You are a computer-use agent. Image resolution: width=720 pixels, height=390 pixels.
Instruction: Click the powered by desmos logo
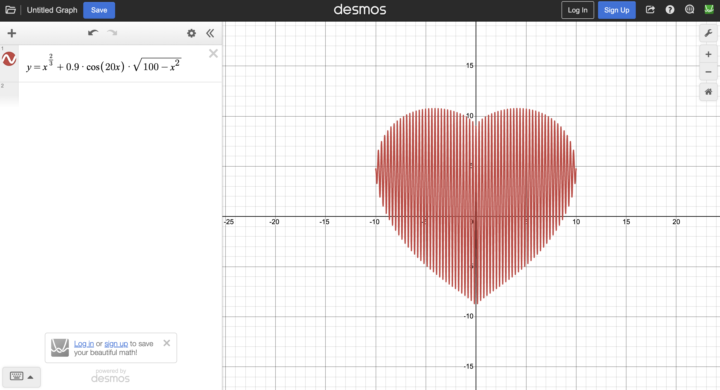coord(110,376)
